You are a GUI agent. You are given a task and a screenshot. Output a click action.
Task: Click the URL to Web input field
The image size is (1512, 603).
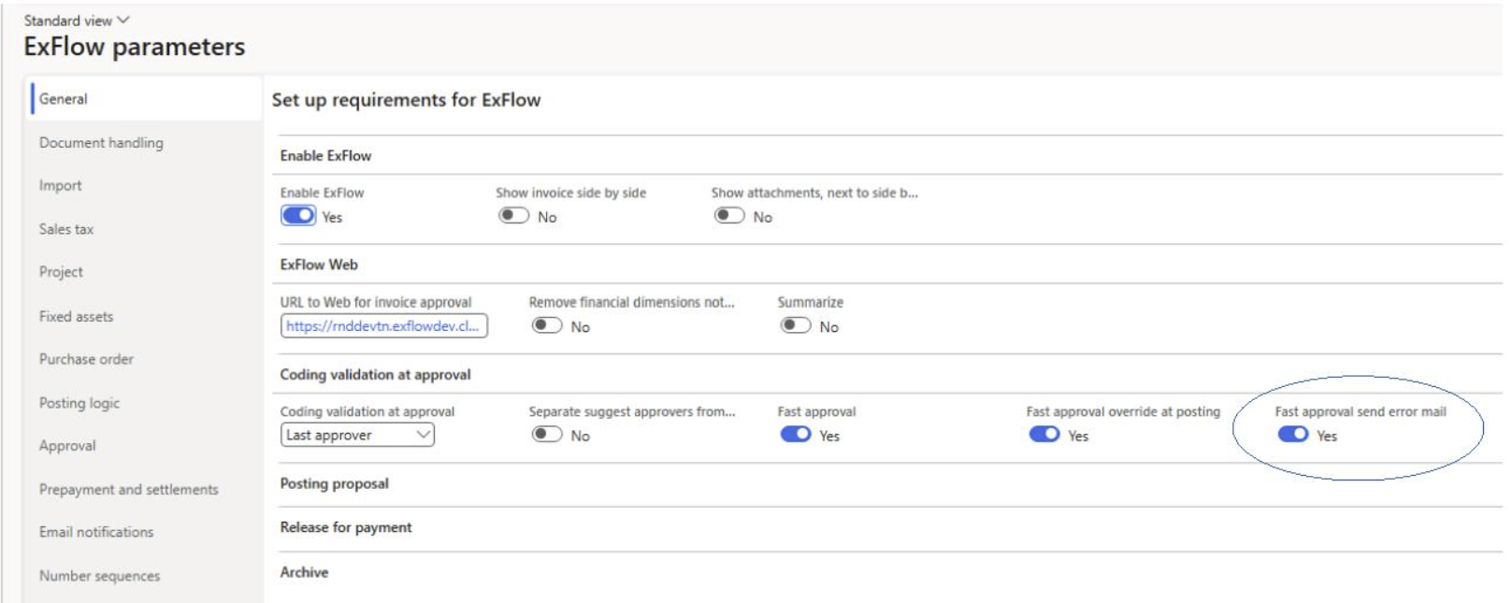(x=384, y=326)
